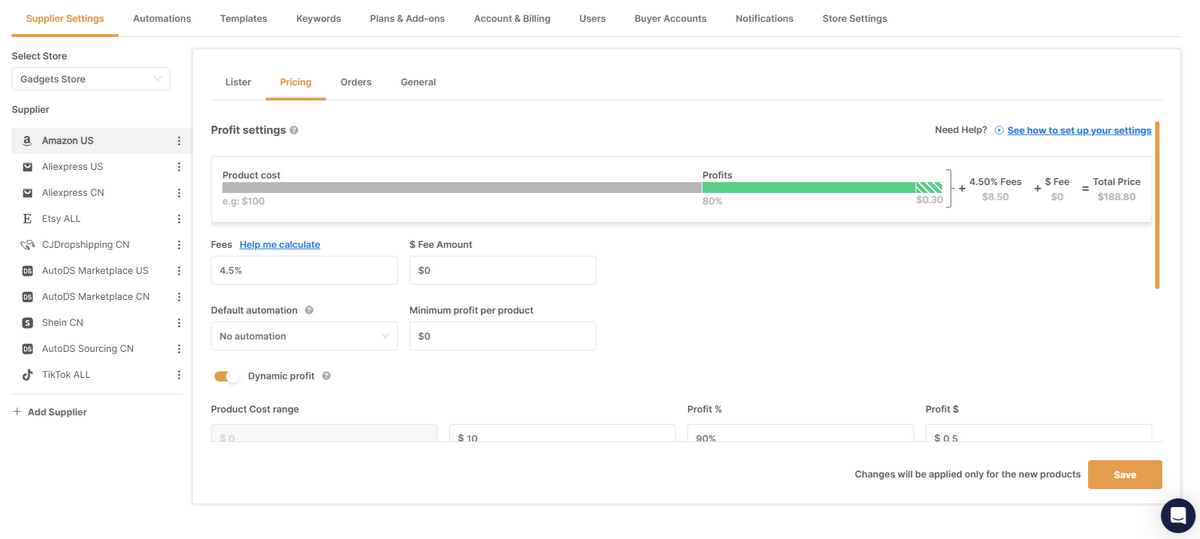1200x539 pixels.
Task: Select AutoDS Marketplace CN supplier
Action: coord(96,297)
